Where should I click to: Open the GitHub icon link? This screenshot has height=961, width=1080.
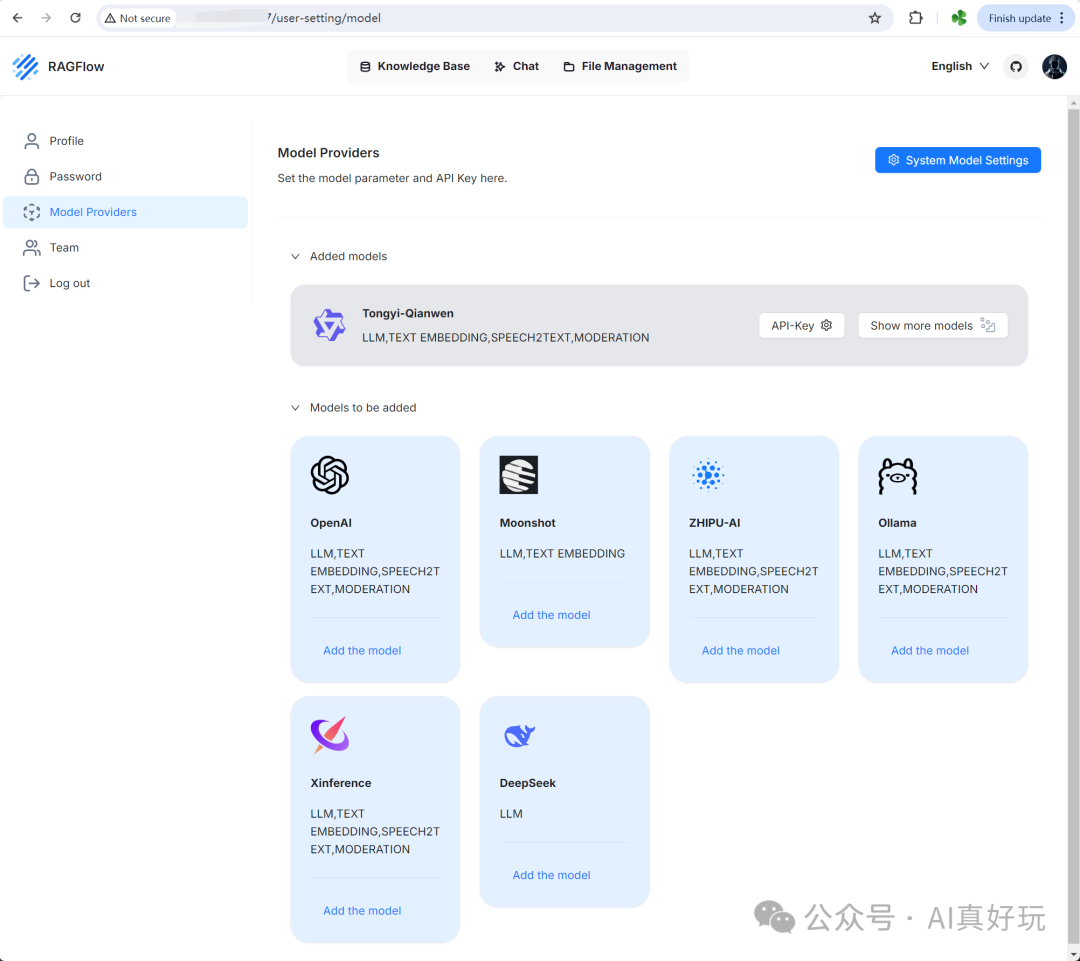[1016, 67]
